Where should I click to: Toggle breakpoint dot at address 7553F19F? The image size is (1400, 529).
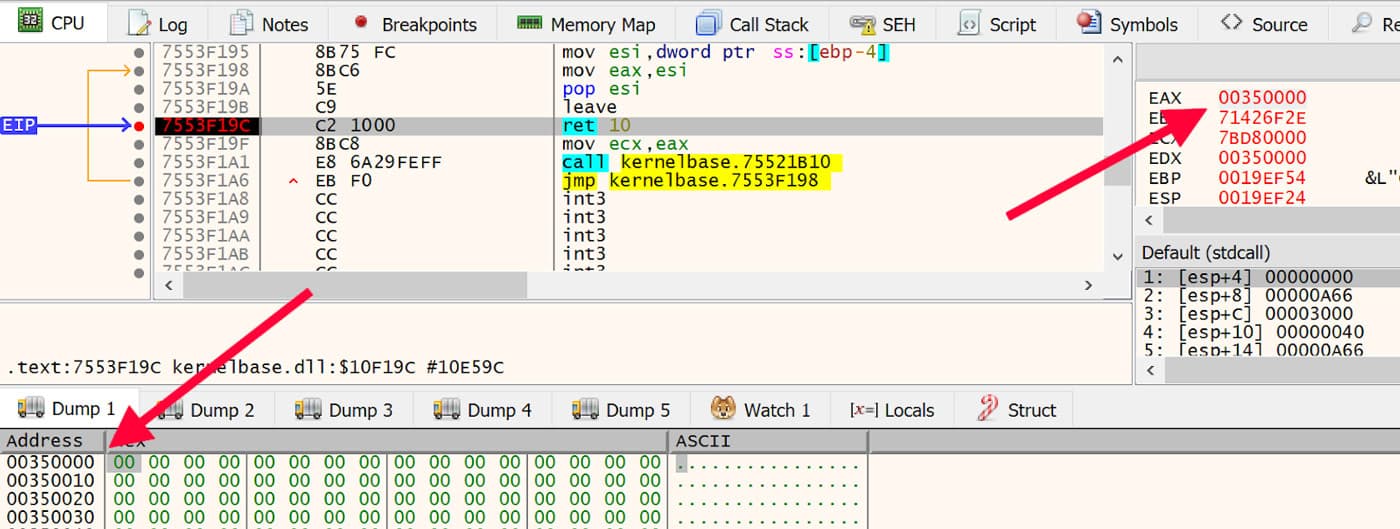click(x=139, y=144)
